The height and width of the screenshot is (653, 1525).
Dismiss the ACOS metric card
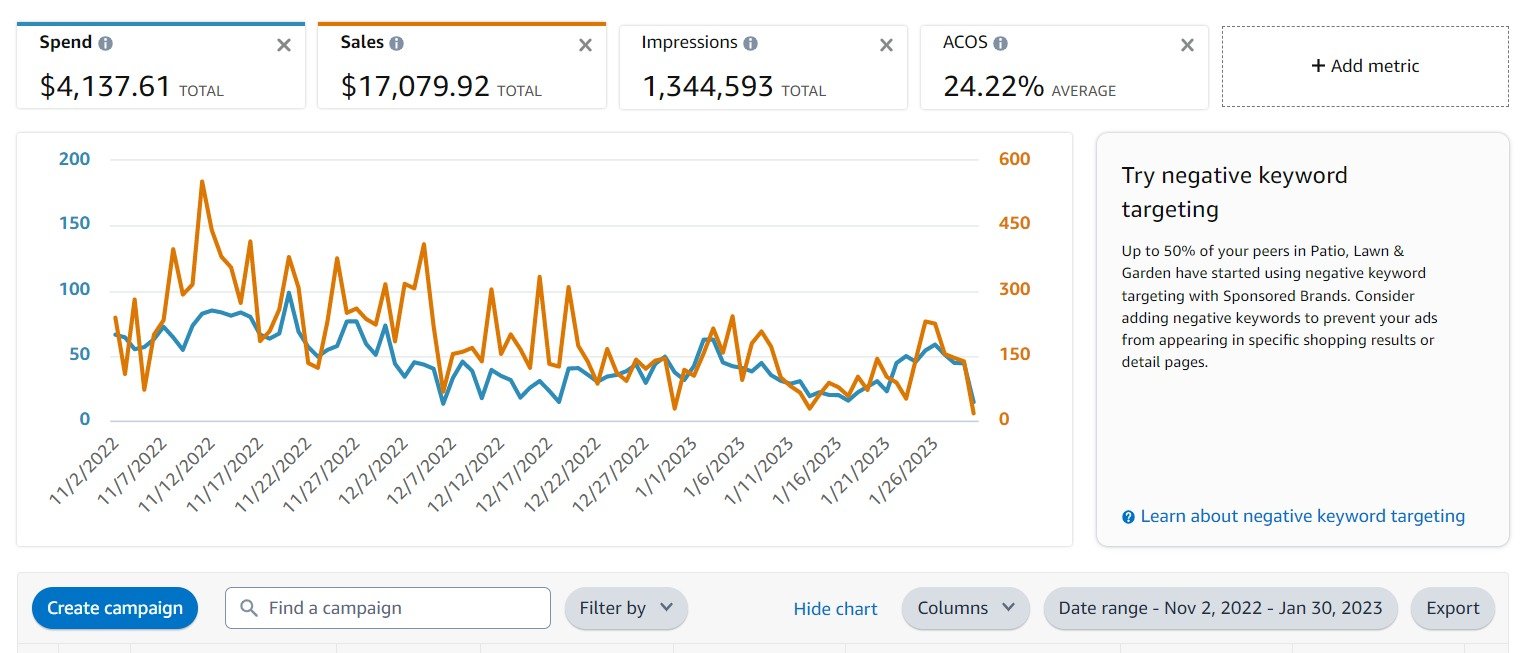pos(1187,45)
